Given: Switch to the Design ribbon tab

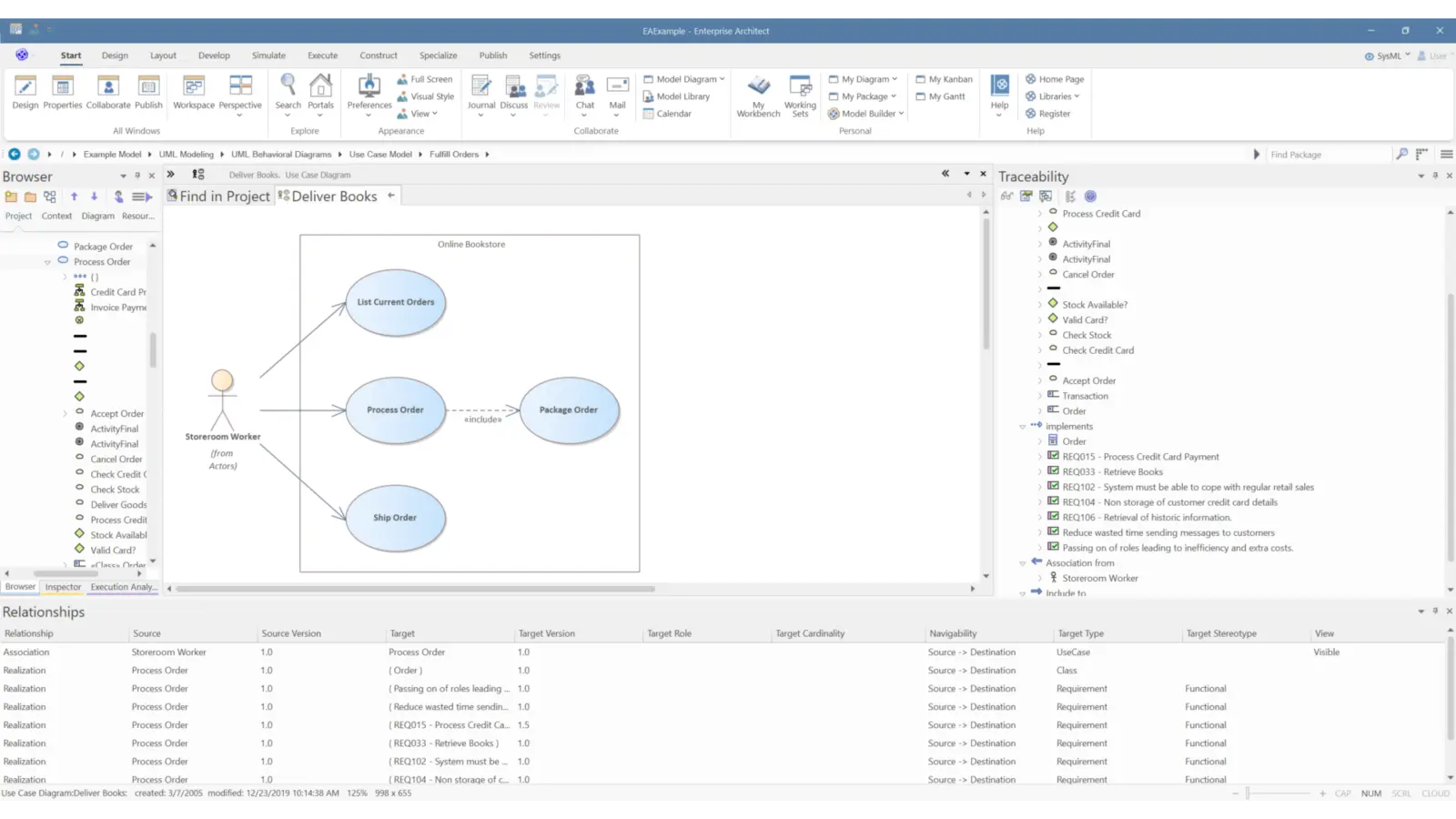Looking at the screenshot, I should [115, 55].
